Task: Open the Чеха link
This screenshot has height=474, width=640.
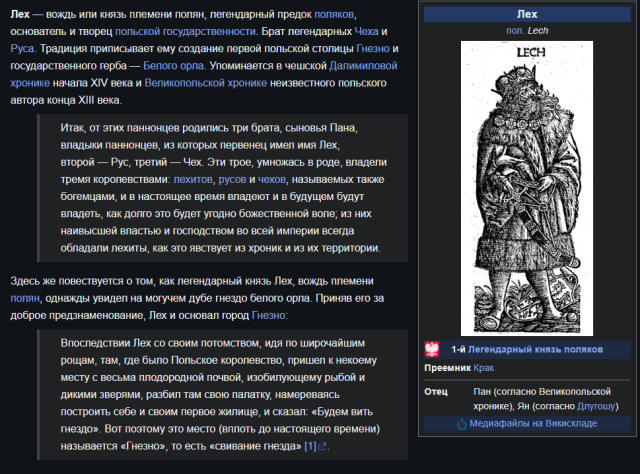Action: tap(366, 31)
